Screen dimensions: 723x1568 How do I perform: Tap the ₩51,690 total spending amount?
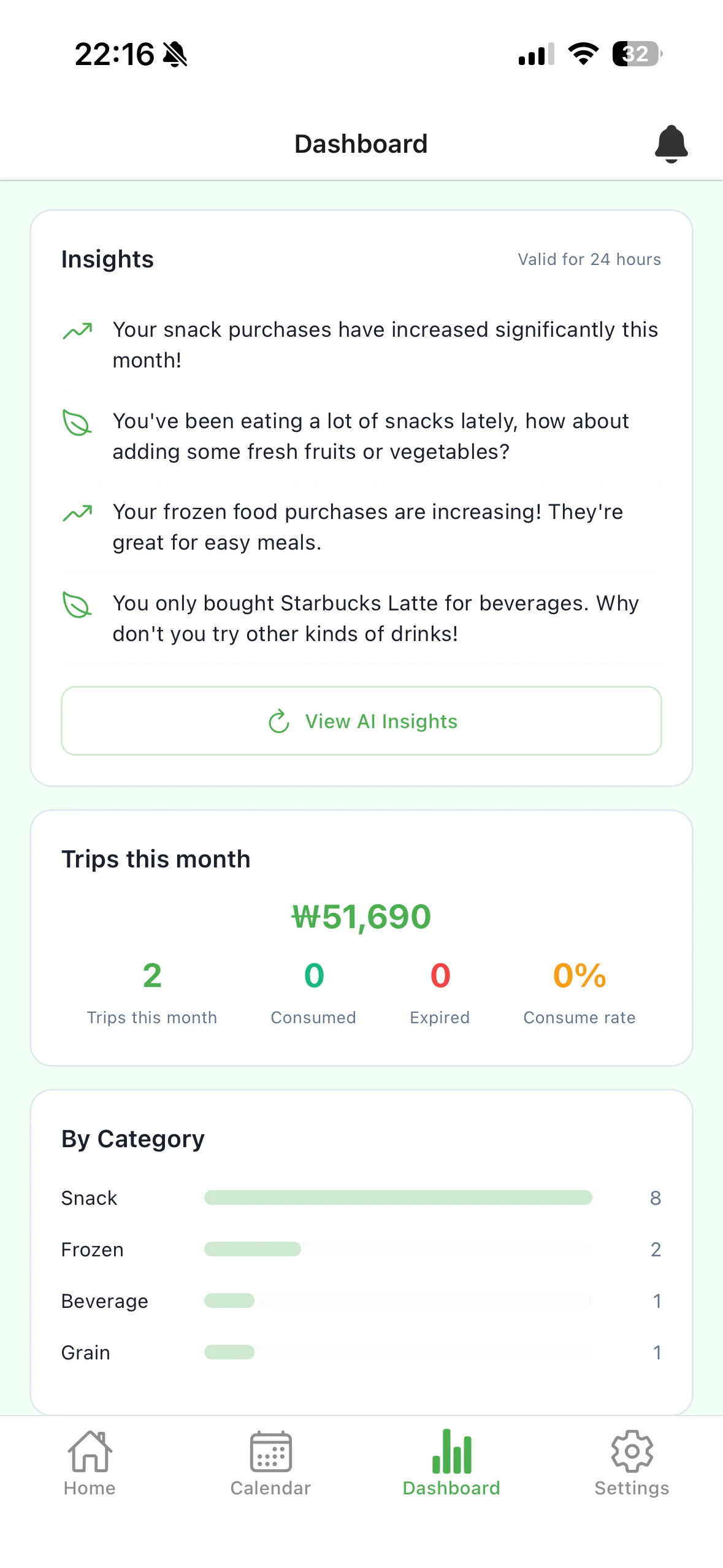tap(361, 917)
